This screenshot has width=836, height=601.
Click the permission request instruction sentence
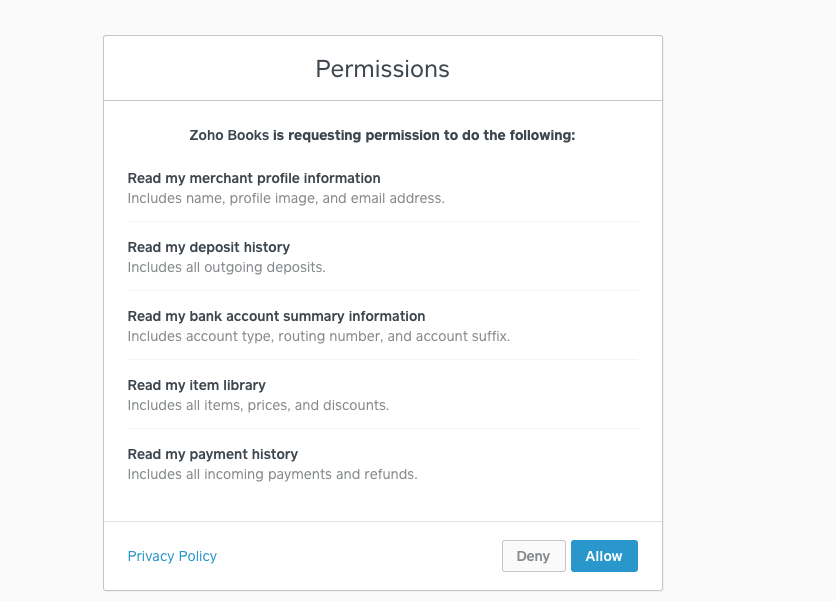pos(382,135)
